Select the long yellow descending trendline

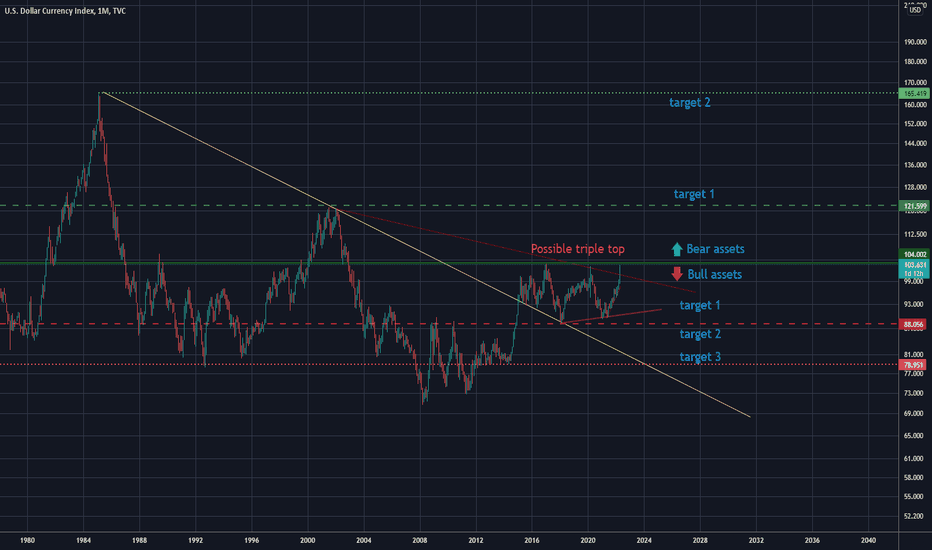pyautogui.click(x=426, y=254)
